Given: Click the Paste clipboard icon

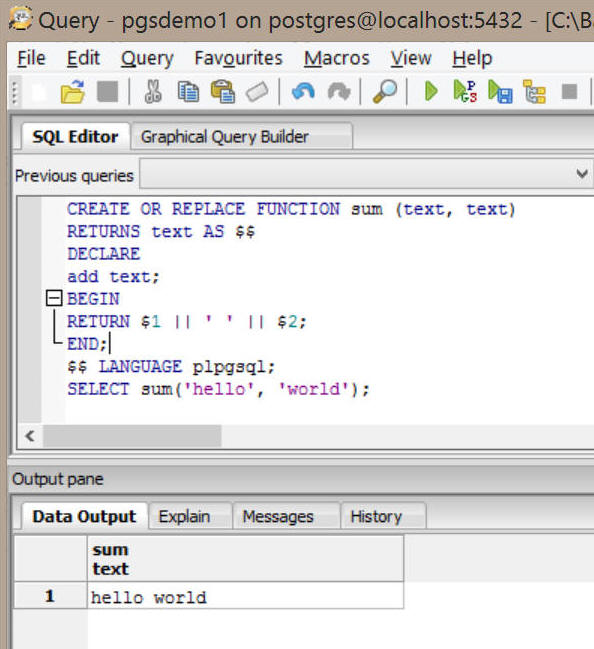Looking at the screenshot, I should click(223, 91).
